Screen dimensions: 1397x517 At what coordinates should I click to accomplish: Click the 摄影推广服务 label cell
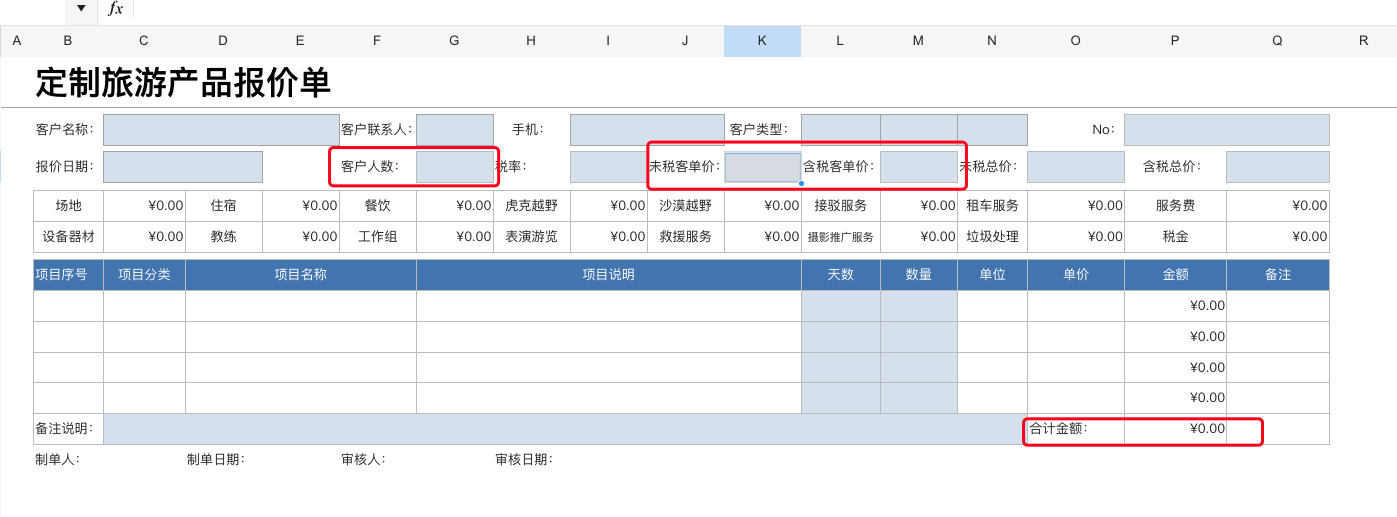point(841,237)
